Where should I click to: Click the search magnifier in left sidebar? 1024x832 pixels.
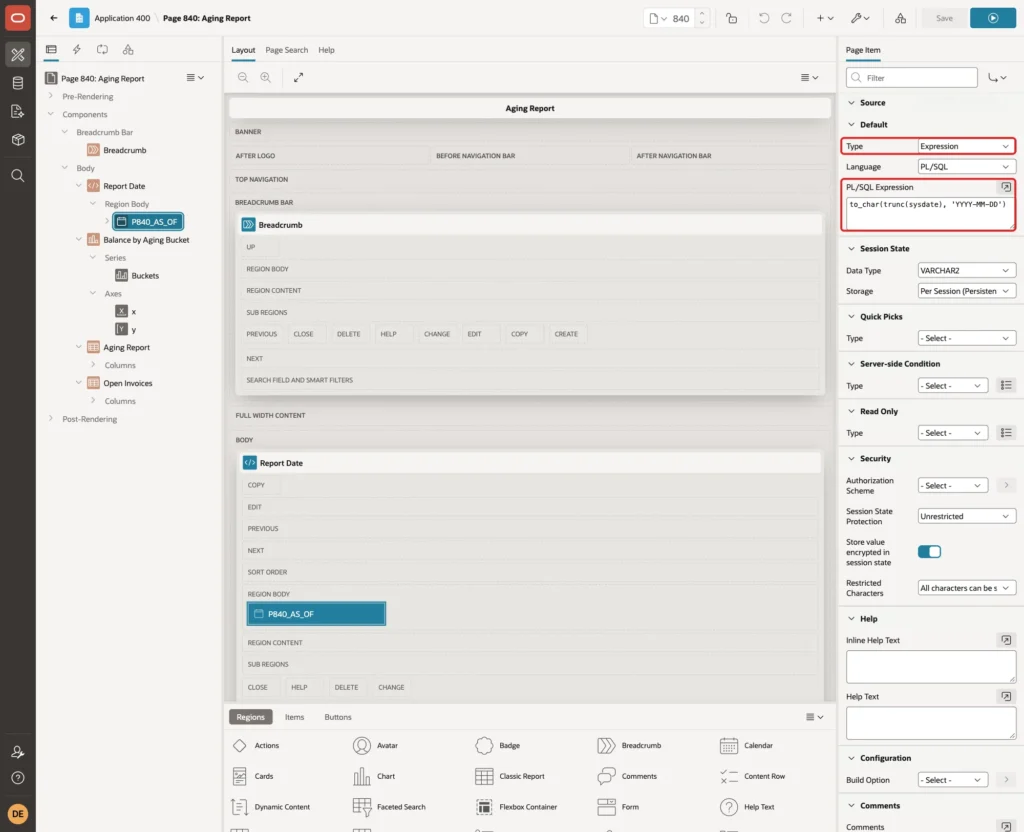(18, 176)
